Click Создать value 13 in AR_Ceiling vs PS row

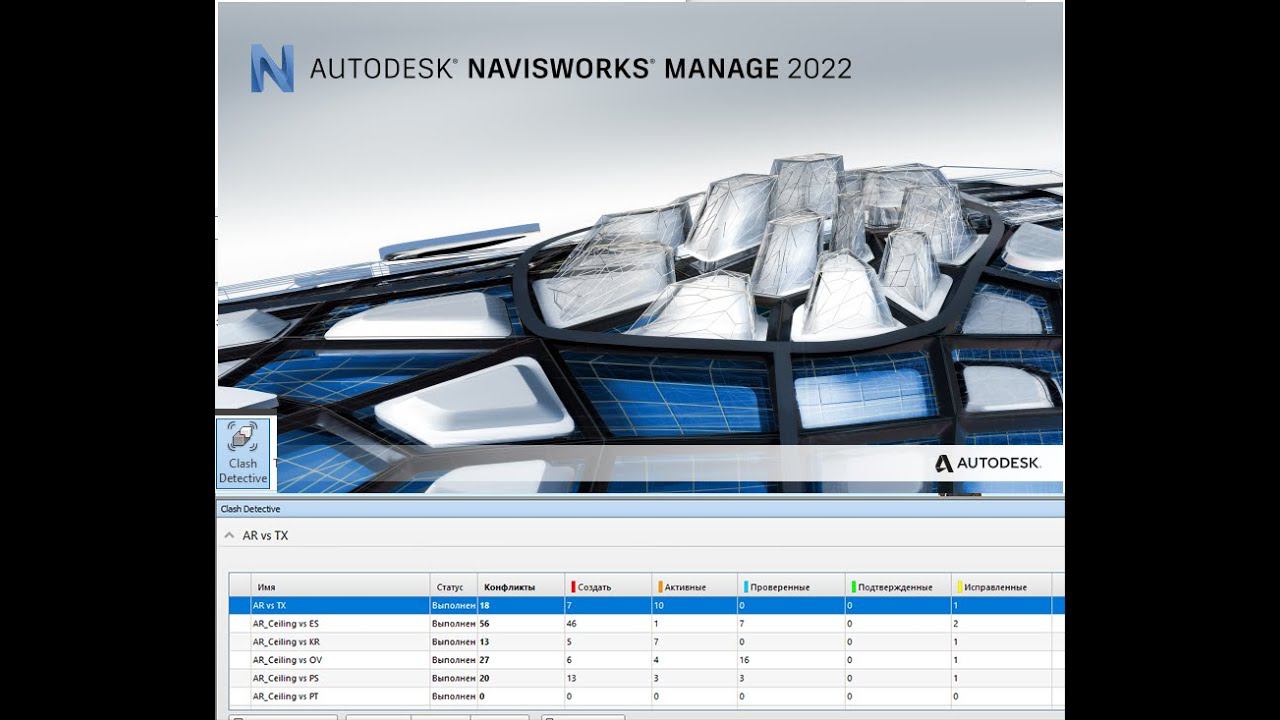572,678
